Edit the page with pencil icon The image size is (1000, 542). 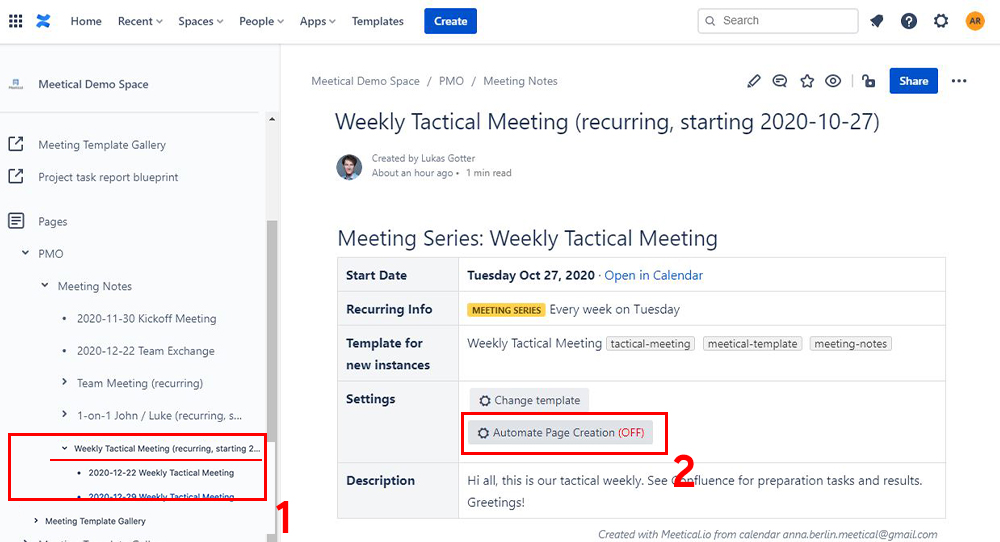point(754,81)
